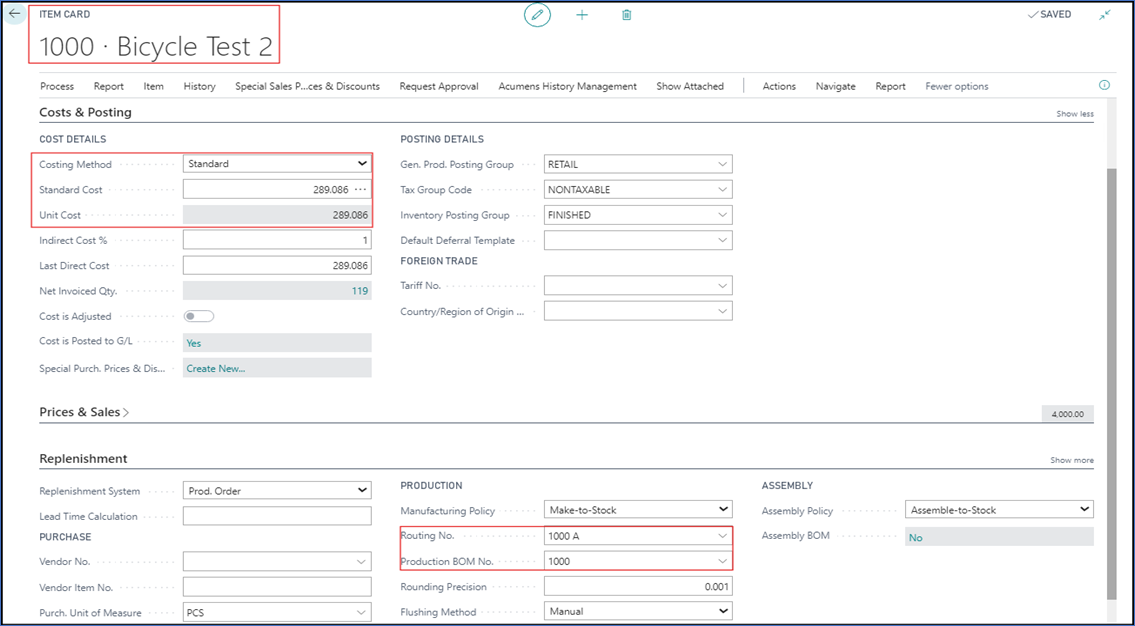1135x626 pixels.
Task: Click the Standard Cost ellipsis button
Action: tap(361, 190)
